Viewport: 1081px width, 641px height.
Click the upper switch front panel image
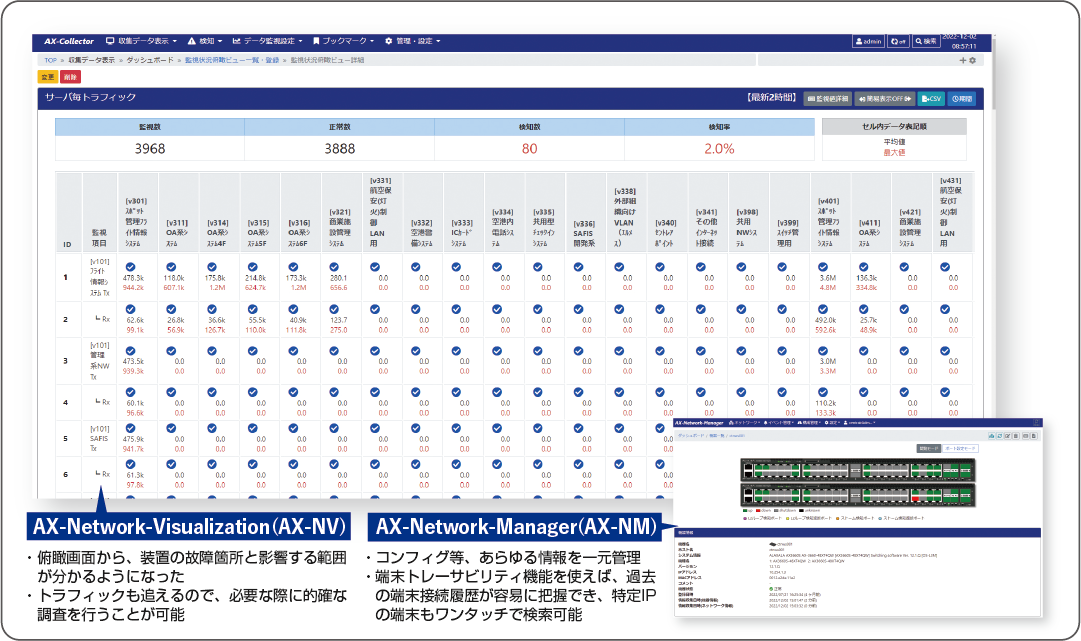pos(858,471)
